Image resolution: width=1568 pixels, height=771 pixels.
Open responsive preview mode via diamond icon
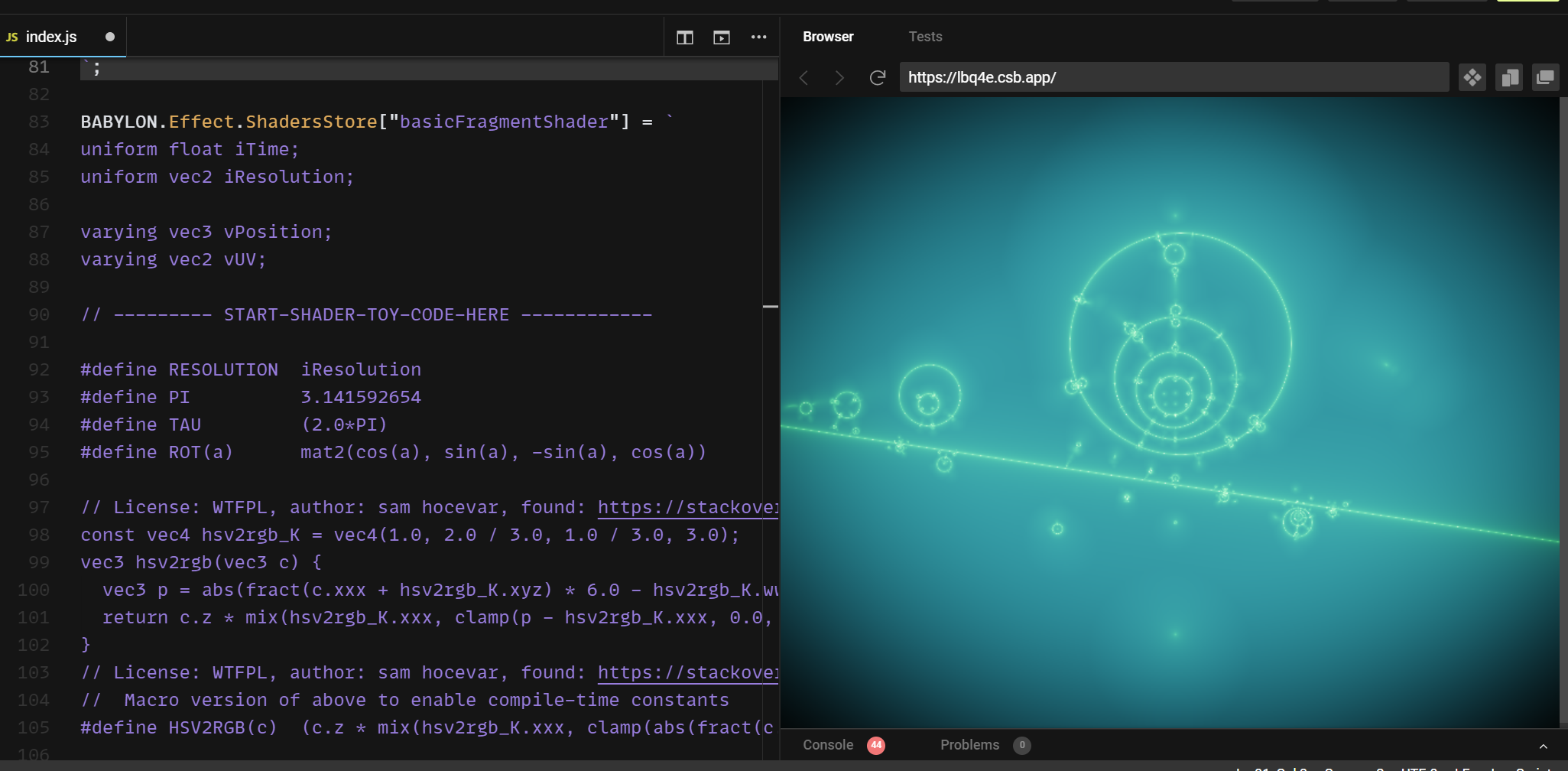pos(1472,76)
